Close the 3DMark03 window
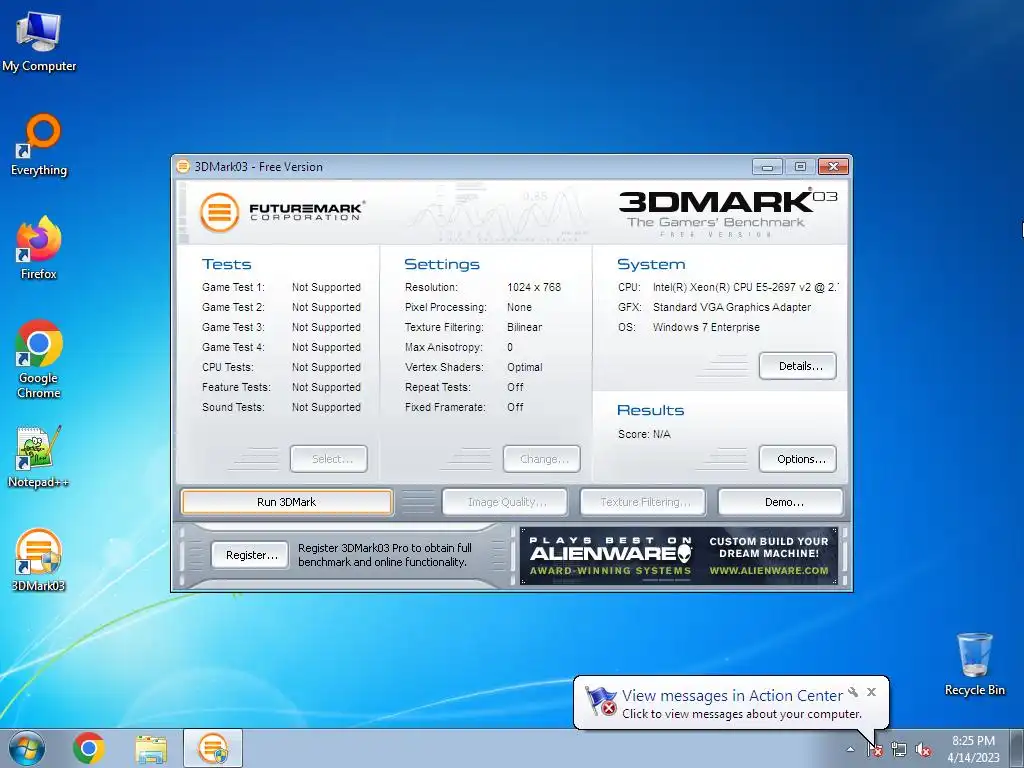This screenshot has width=1024, height=768. (833, 167)
